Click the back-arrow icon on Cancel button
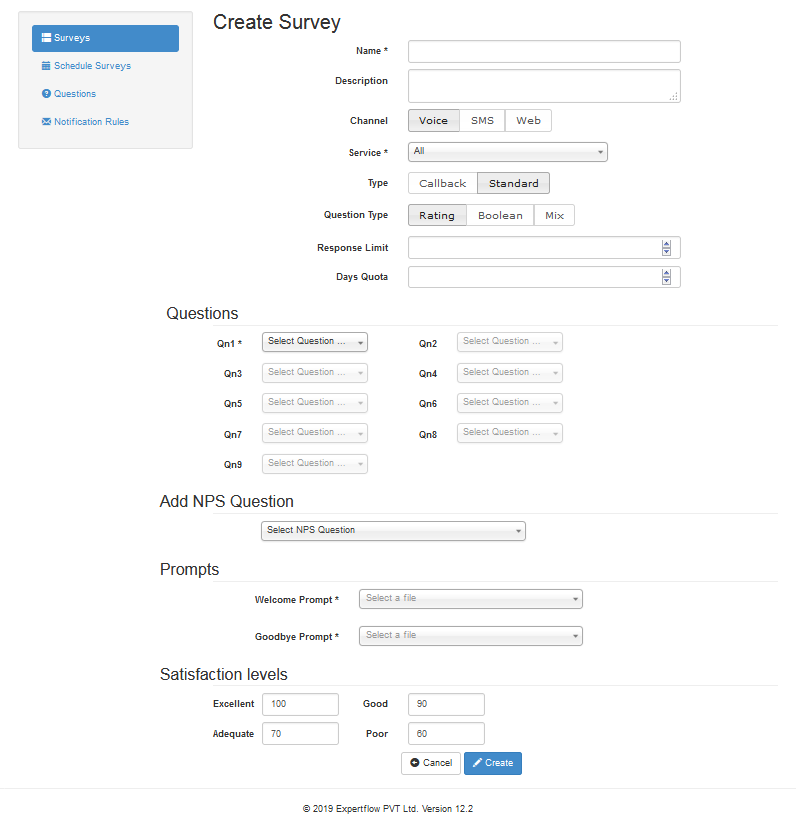 (x=415, y=762)
